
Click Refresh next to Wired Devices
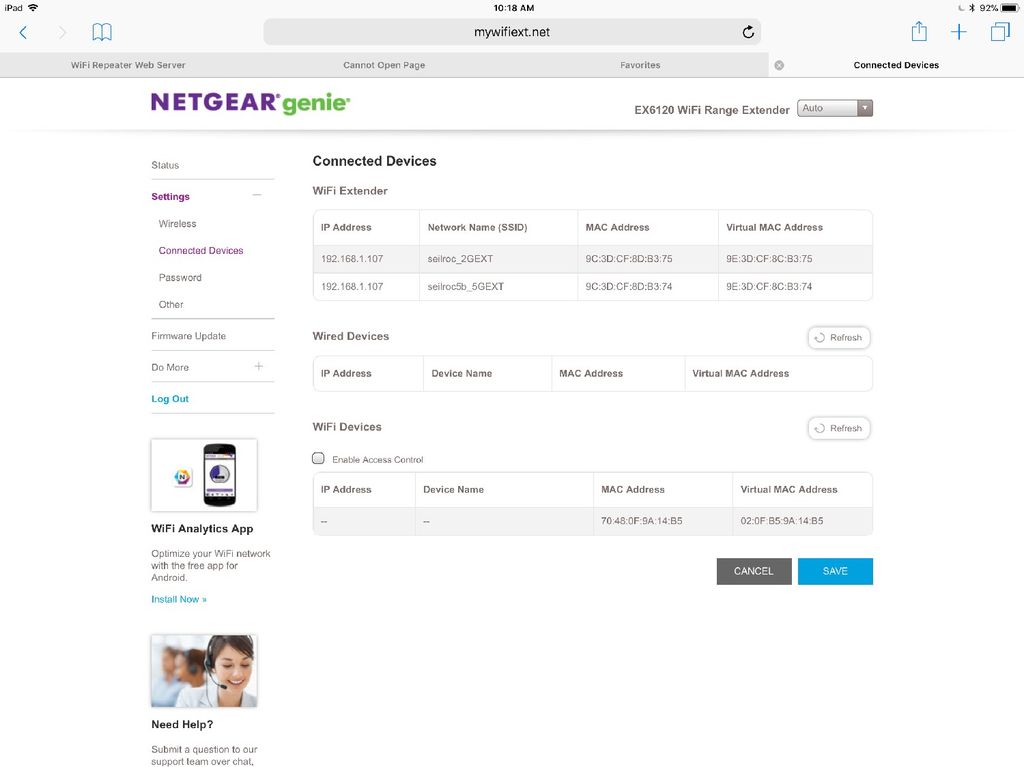[x=838, y=337]
